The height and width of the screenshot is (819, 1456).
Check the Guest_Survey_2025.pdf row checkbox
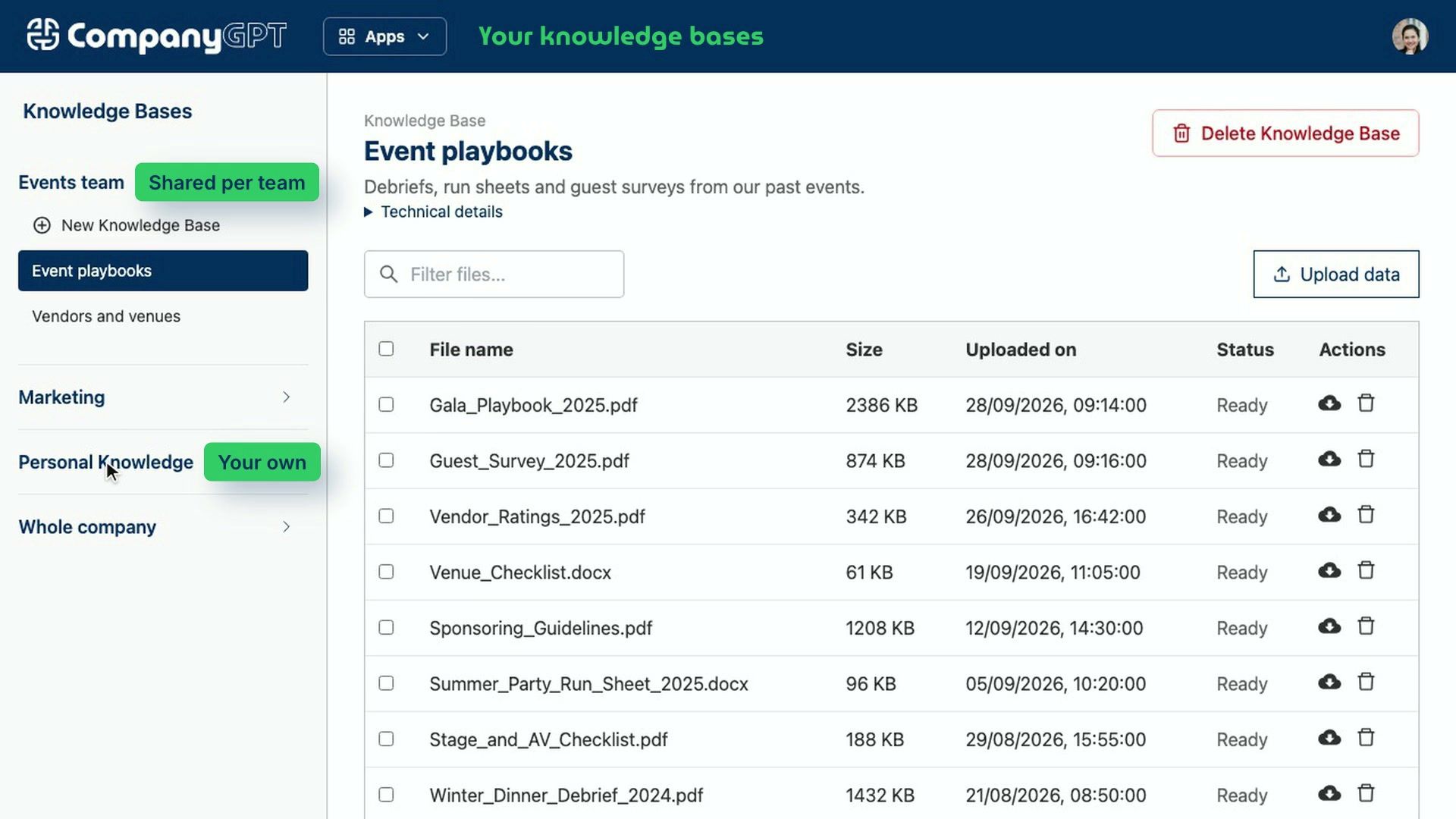(386, 460)
